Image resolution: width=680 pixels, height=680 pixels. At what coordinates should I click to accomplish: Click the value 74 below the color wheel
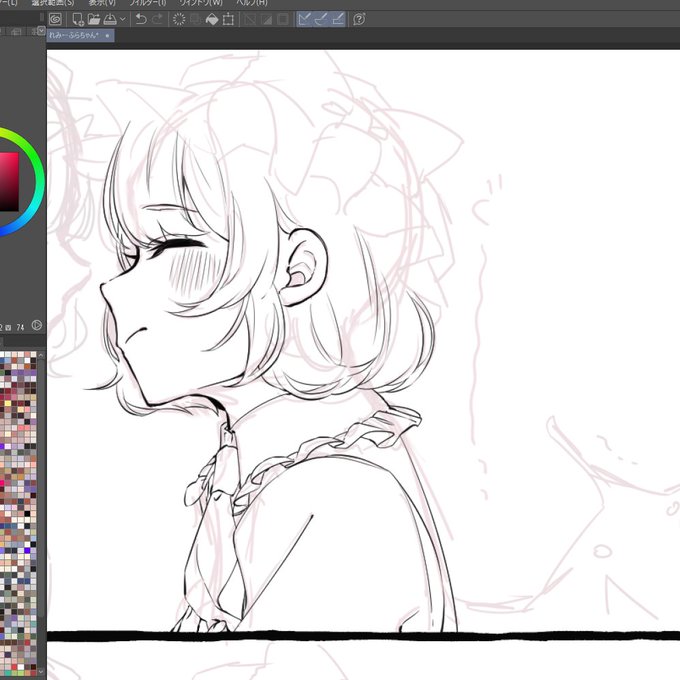[20, 328]
